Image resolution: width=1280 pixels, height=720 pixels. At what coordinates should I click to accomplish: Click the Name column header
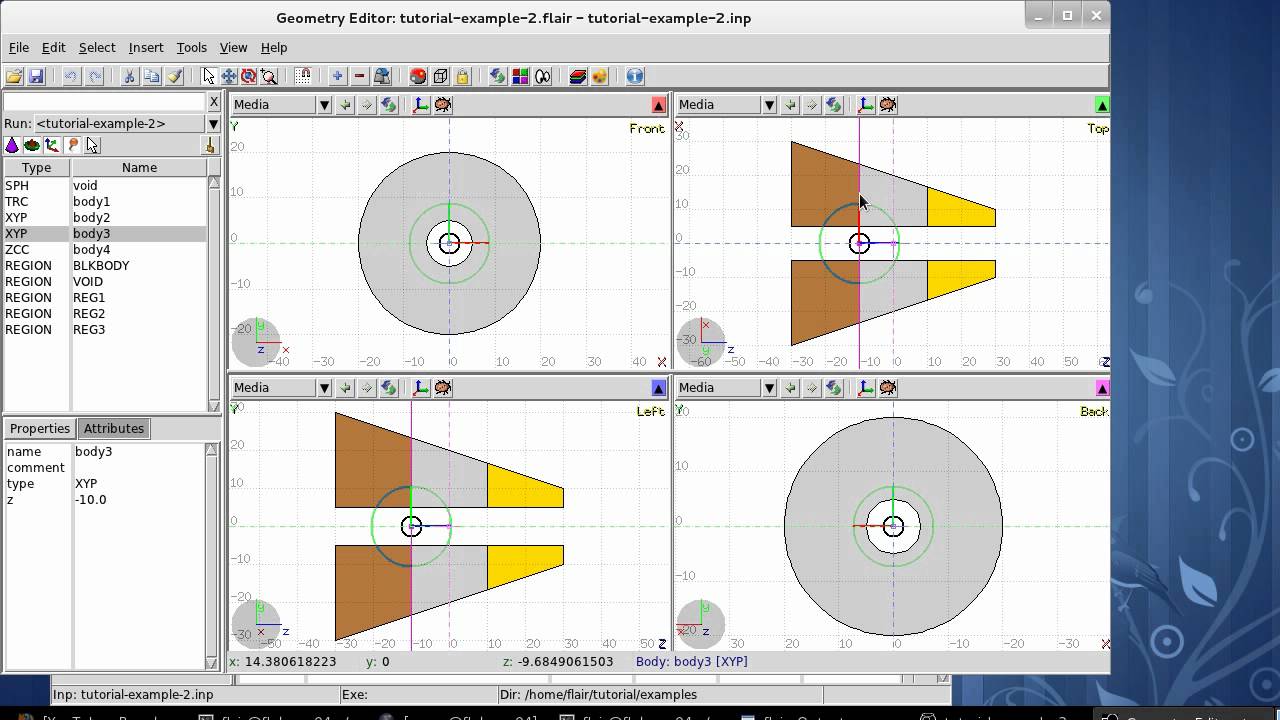(139, 168)
